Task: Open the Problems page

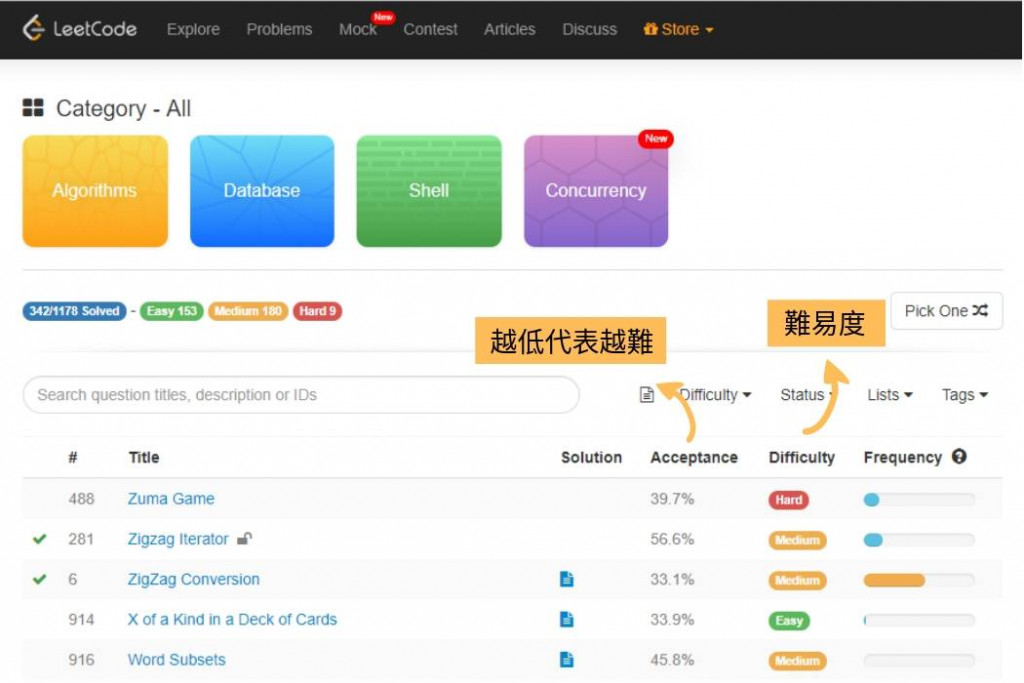Action: click(279, 29)
